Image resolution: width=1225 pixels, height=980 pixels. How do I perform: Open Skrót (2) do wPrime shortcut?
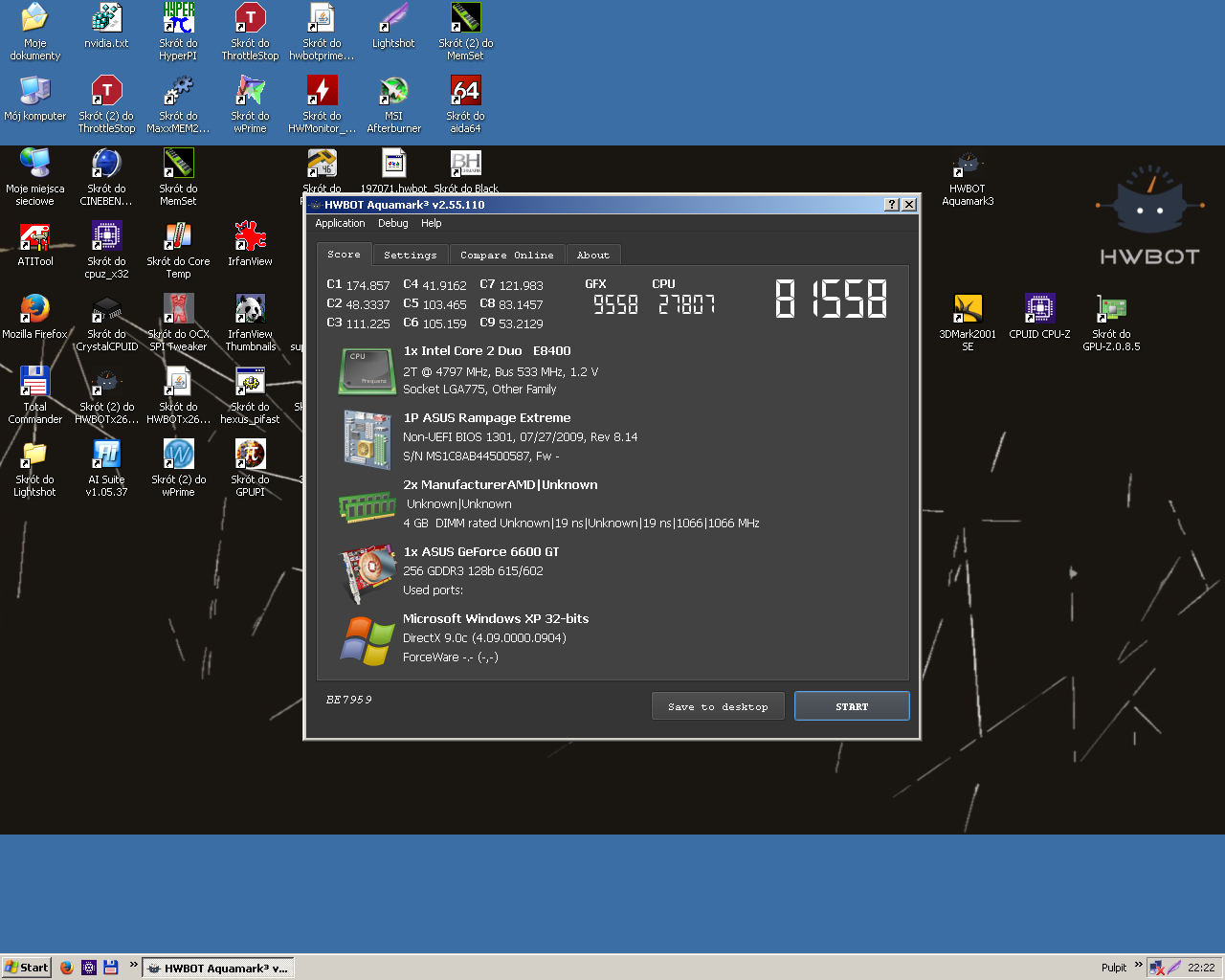tap(178, 468)
